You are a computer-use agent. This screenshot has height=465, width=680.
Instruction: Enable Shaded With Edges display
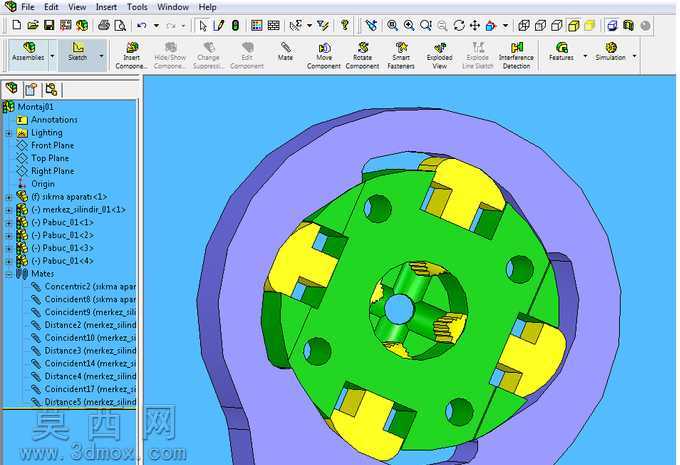tap(573, 26)
